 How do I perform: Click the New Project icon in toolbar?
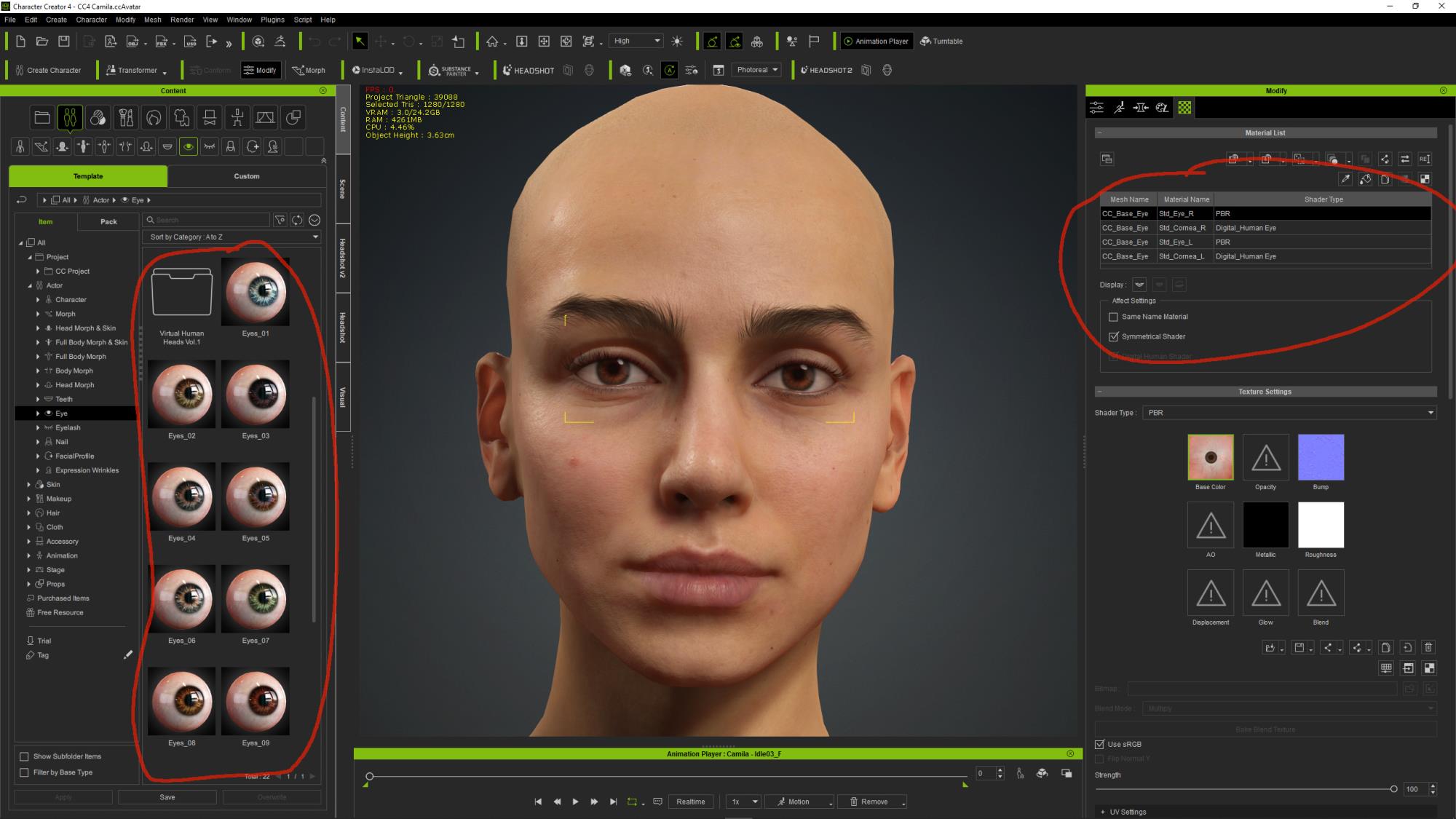tap(20, 41)
